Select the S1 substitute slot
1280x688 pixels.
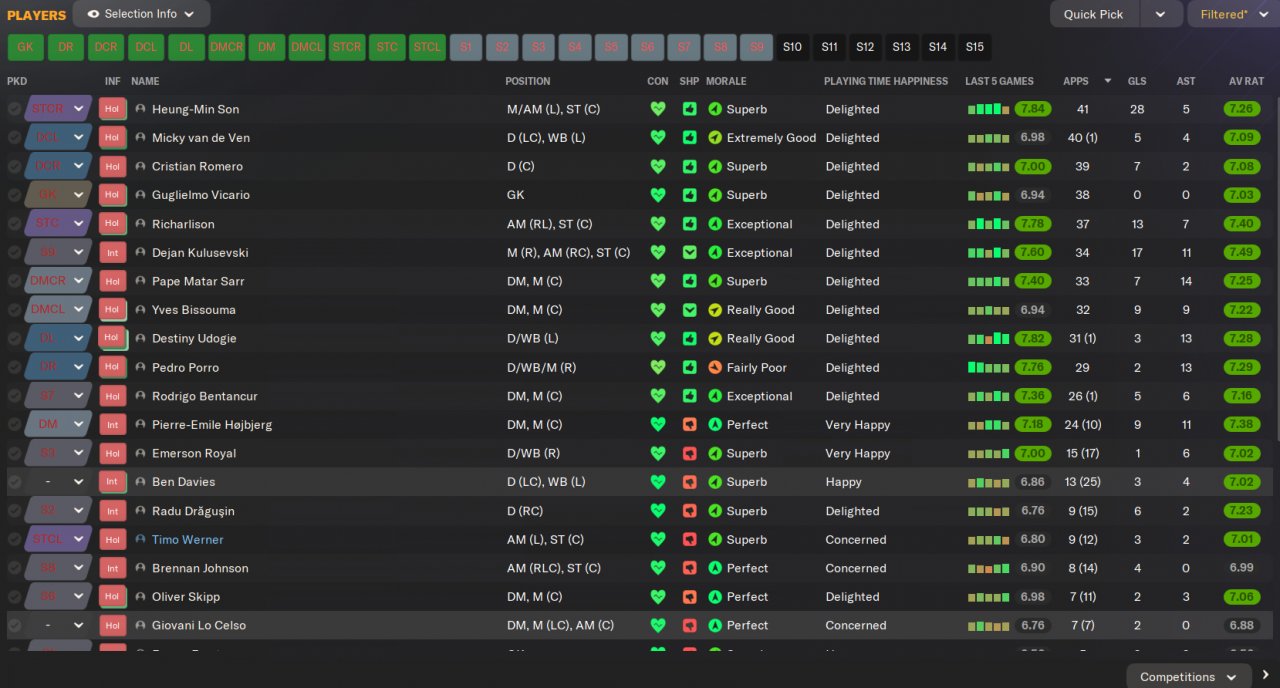[x=466, y=47]
